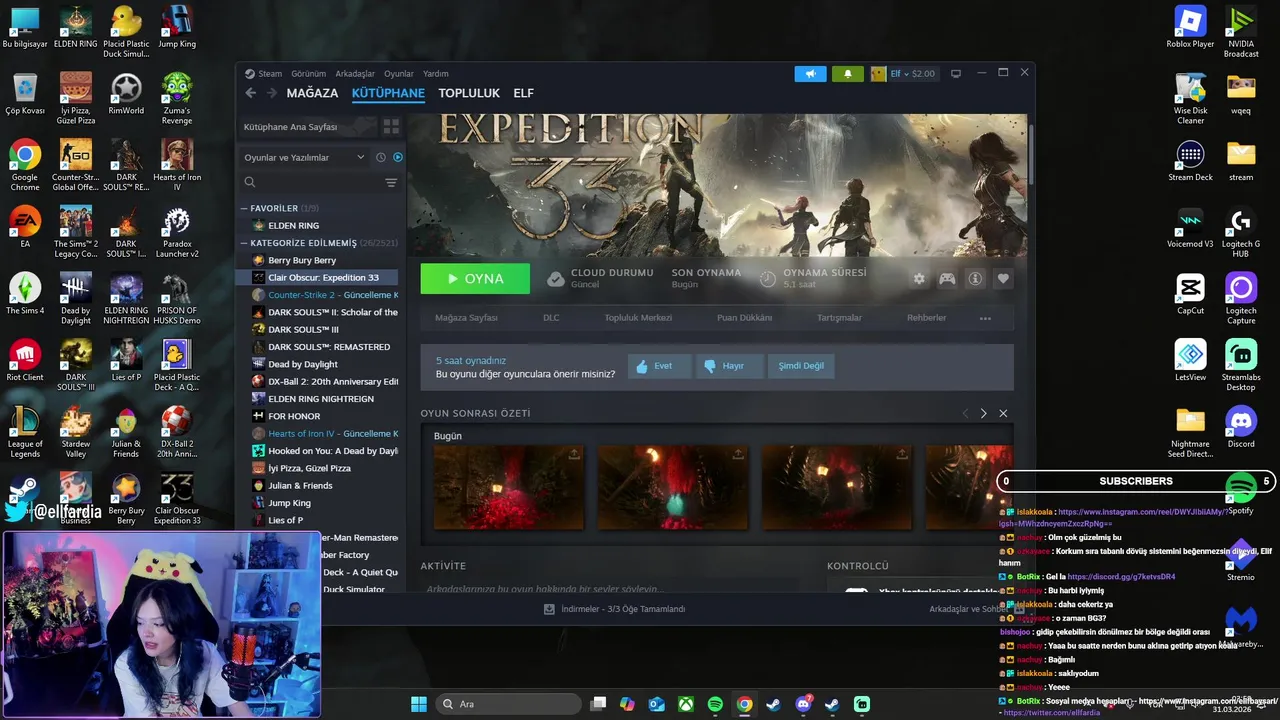
Task: Select Berry Bury Berry in library list
Action: [x=301, y=261]
